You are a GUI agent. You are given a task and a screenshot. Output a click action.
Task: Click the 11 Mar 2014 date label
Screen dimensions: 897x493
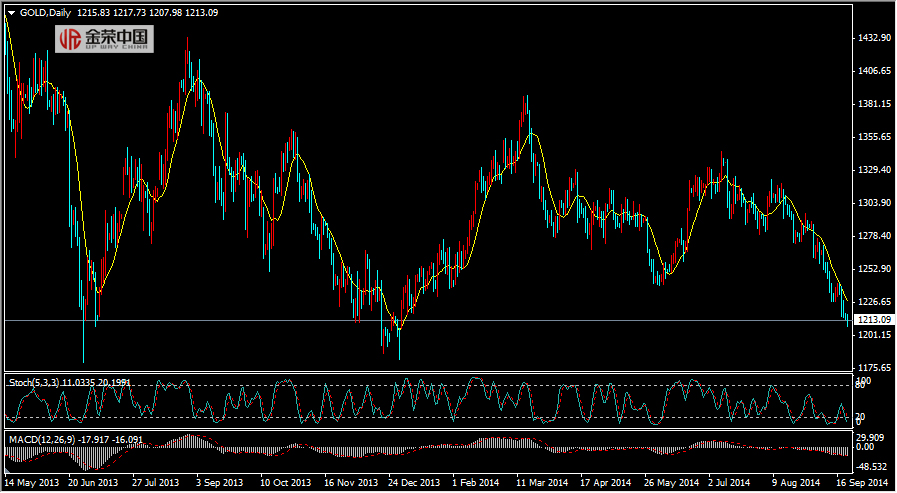pos(541,482)
